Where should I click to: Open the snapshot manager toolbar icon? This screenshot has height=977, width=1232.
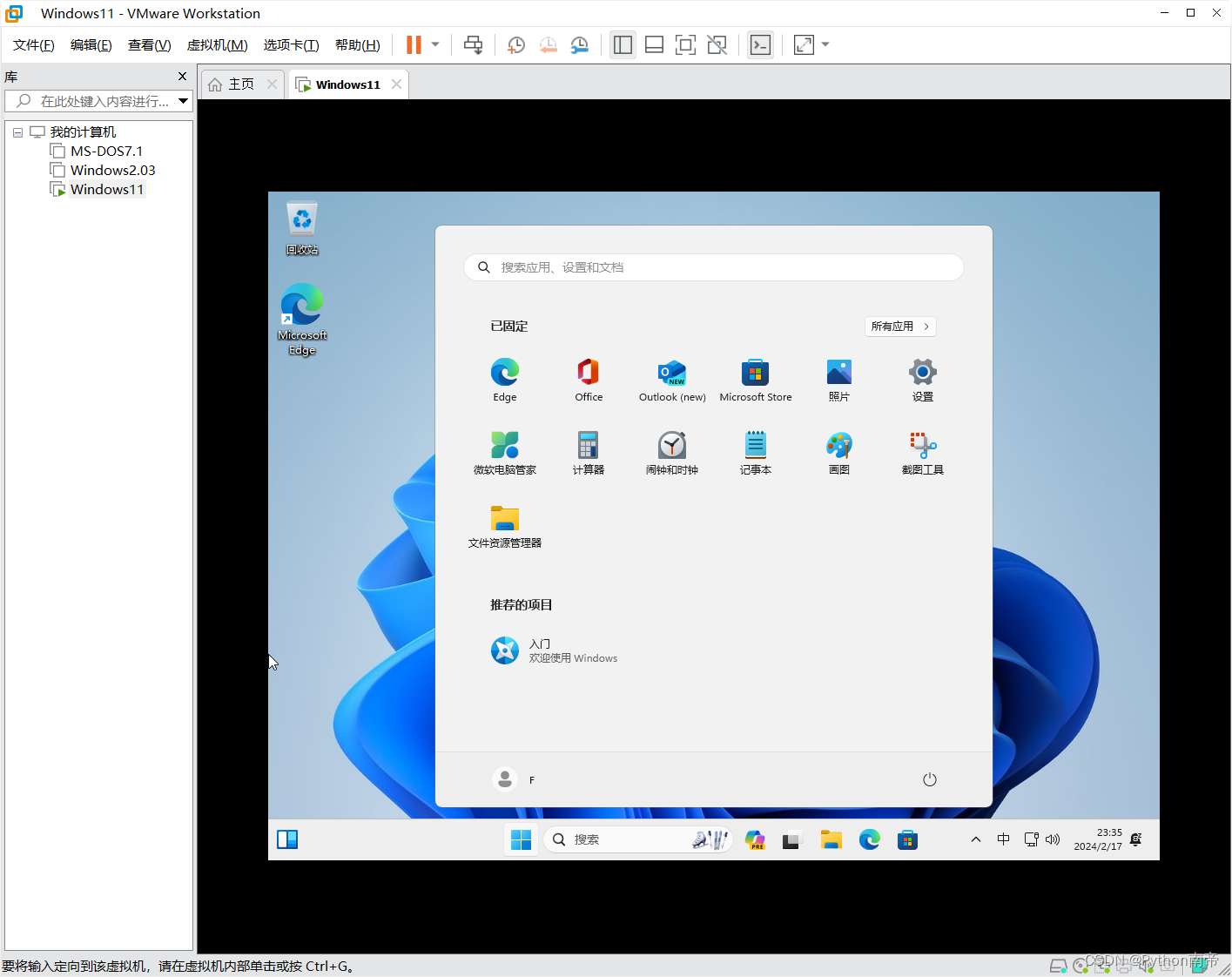coord(579,45)
